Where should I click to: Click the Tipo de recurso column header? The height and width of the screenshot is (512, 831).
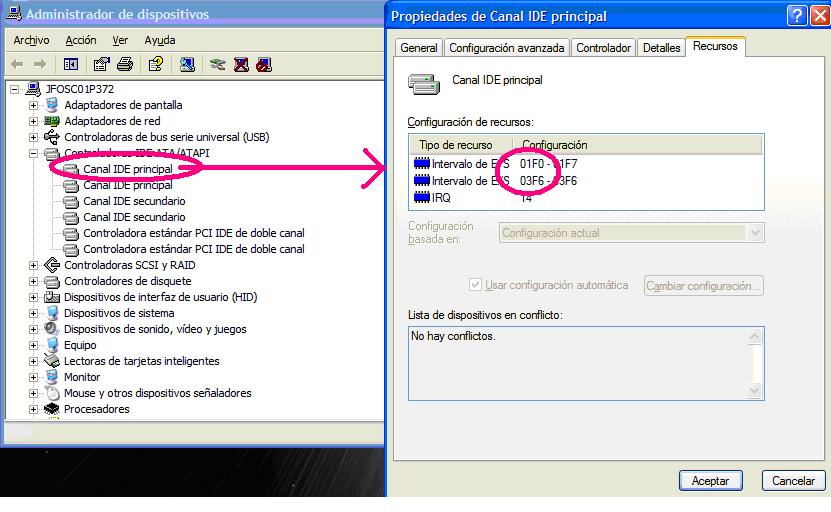coord(461,145)
